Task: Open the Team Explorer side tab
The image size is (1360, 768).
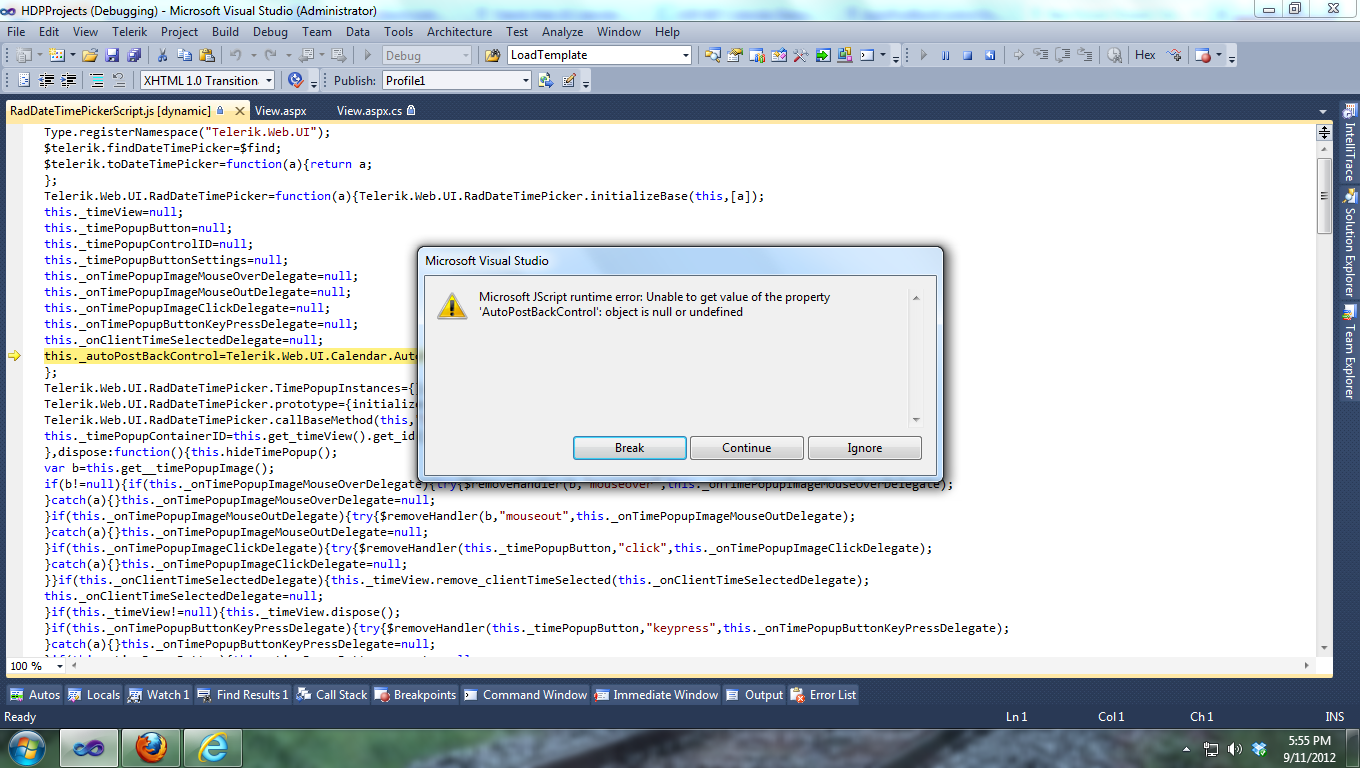Action: coord(1349,352)
